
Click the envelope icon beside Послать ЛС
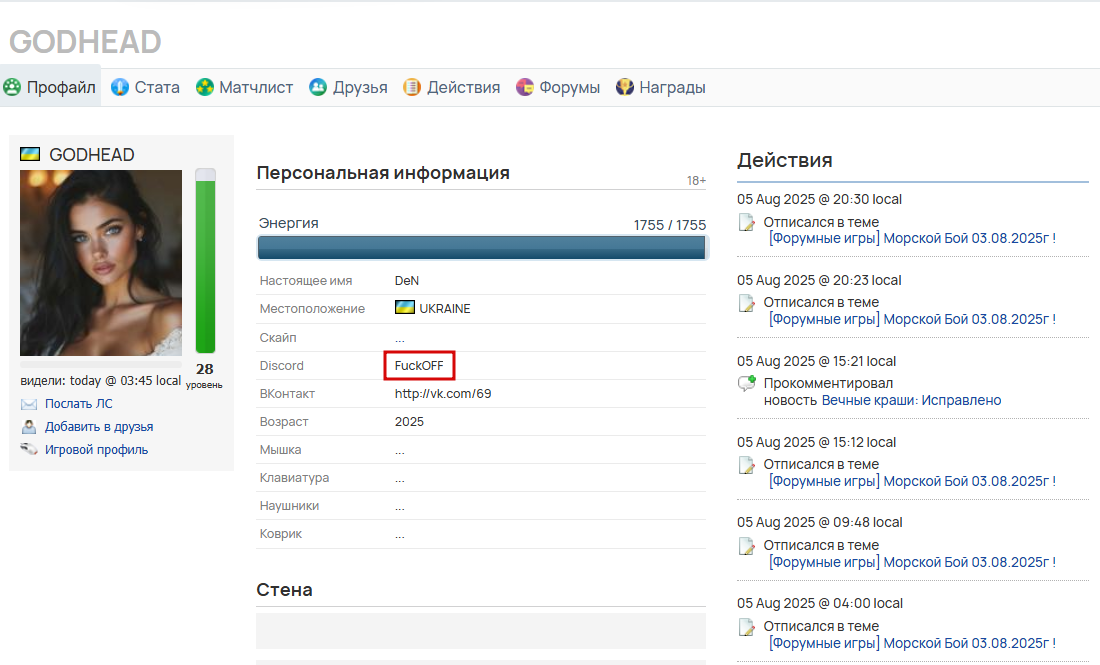tap(29, 404)
